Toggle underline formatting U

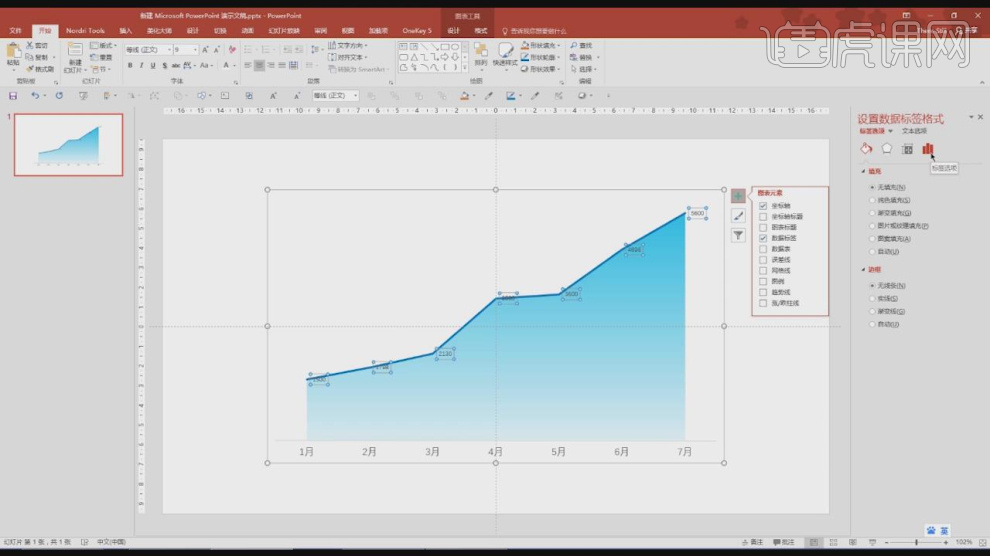click(153, 66)
